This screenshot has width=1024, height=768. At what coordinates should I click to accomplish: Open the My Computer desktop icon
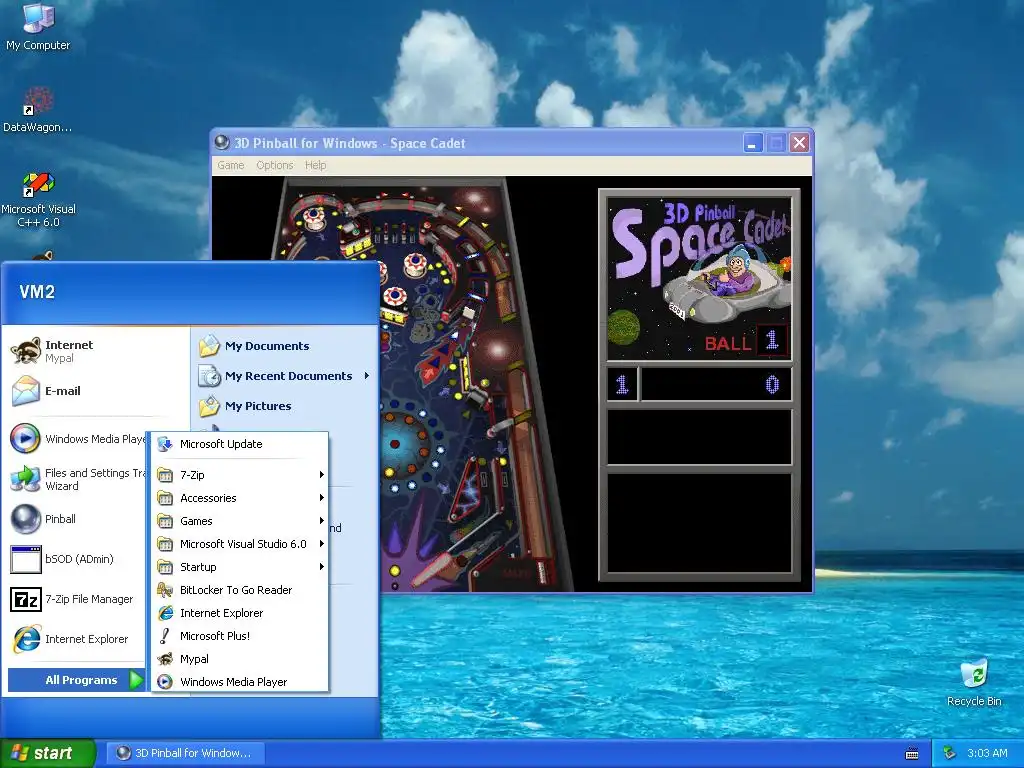38,17
